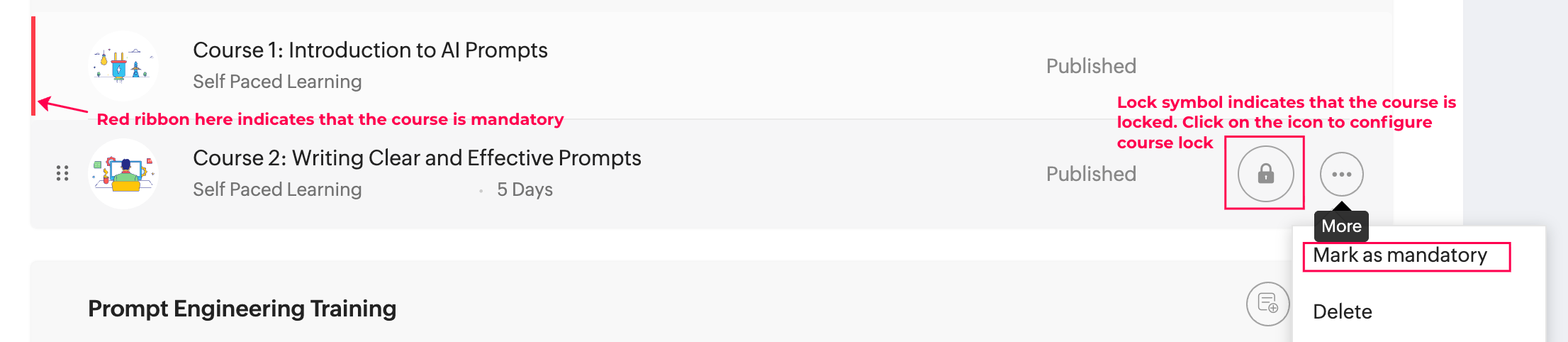Screen dimensions: 1568x342
Task: Click the red ribbon annotation text
Action: [330, 119]
